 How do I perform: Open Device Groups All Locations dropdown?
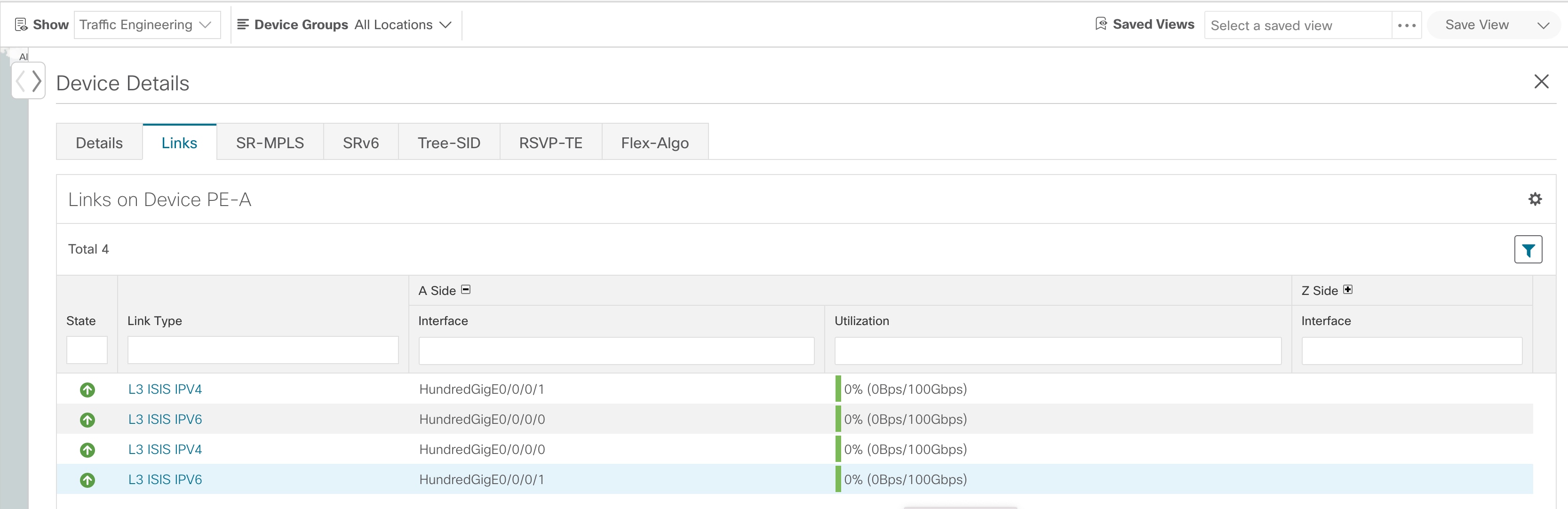click(x=402, y=25)
